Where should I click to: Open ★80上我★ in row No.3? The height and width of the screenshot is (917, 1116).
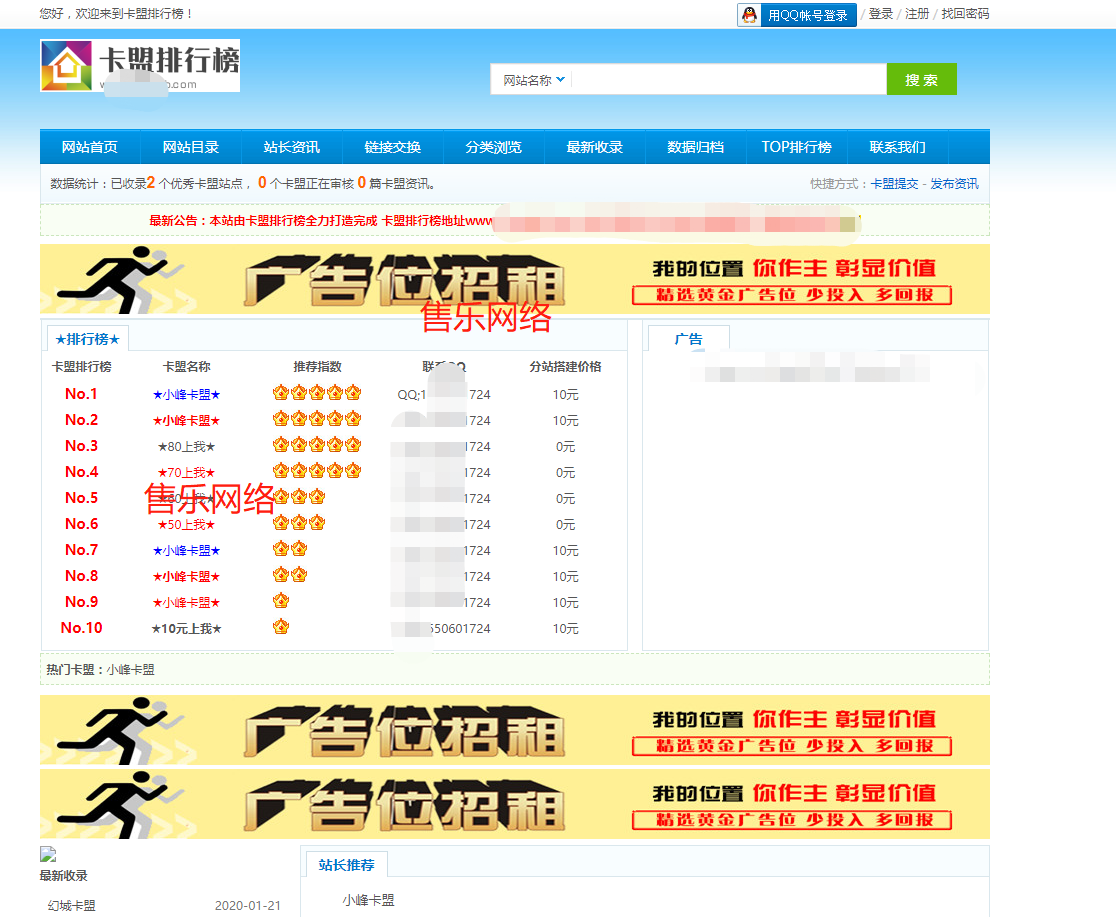pyautogui.click(x=186, y=446)
